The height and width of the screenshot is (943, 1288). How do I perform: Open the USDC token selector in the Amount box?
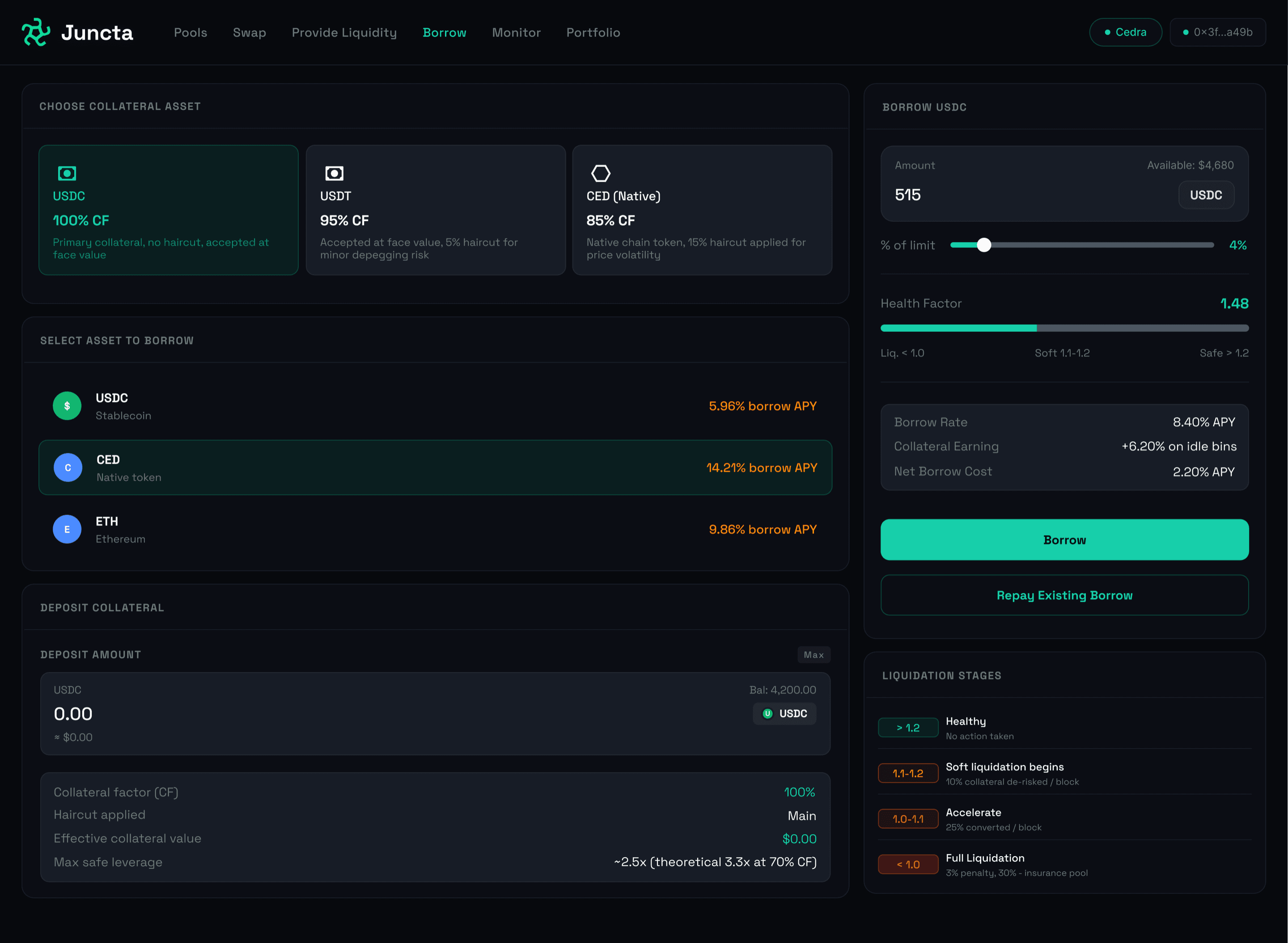click(1206, 195)
